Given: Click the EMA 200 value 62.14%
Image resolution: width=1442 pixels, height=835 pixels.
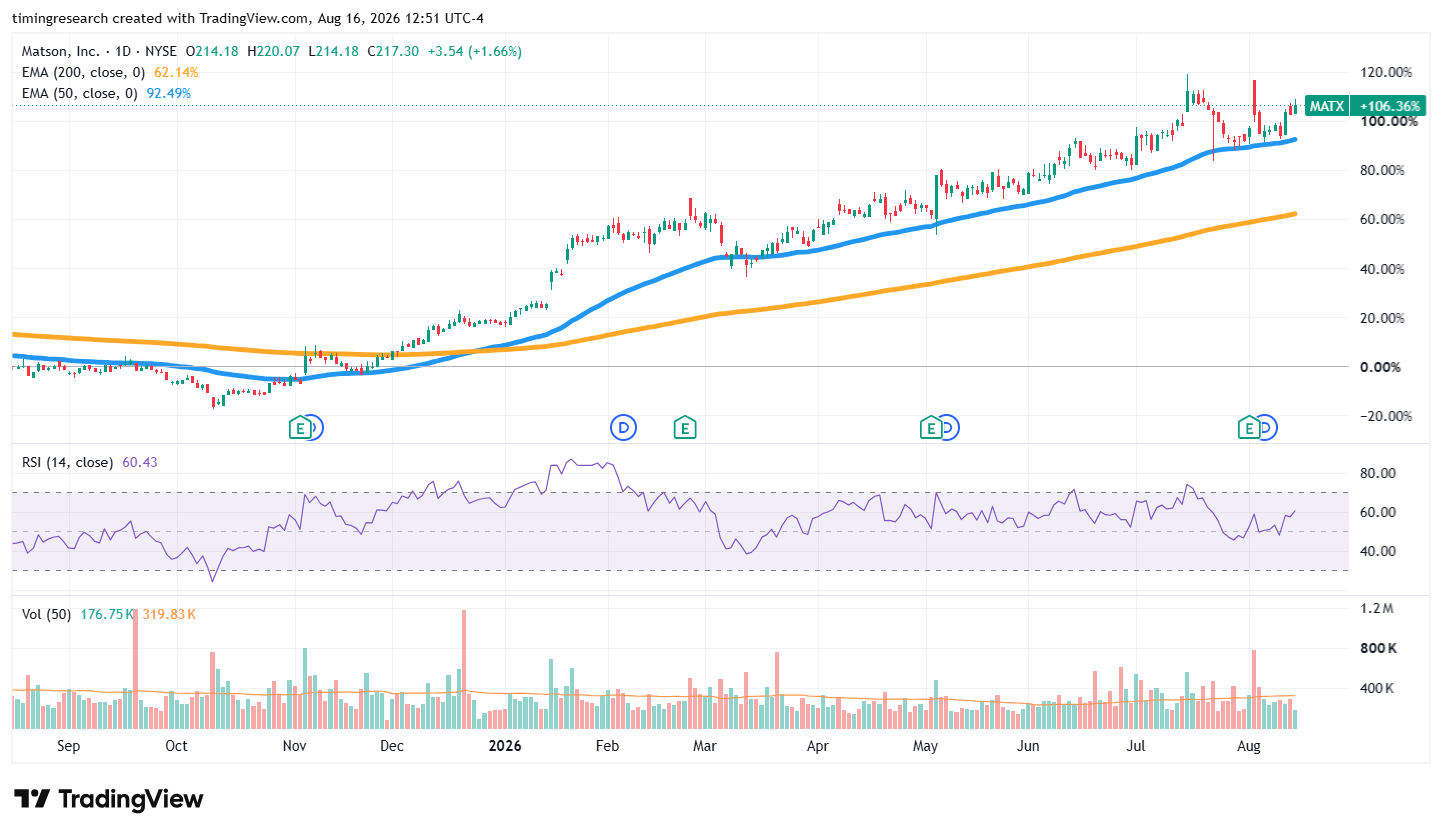Looking at the screenshot, I should (x=176, y=72).
